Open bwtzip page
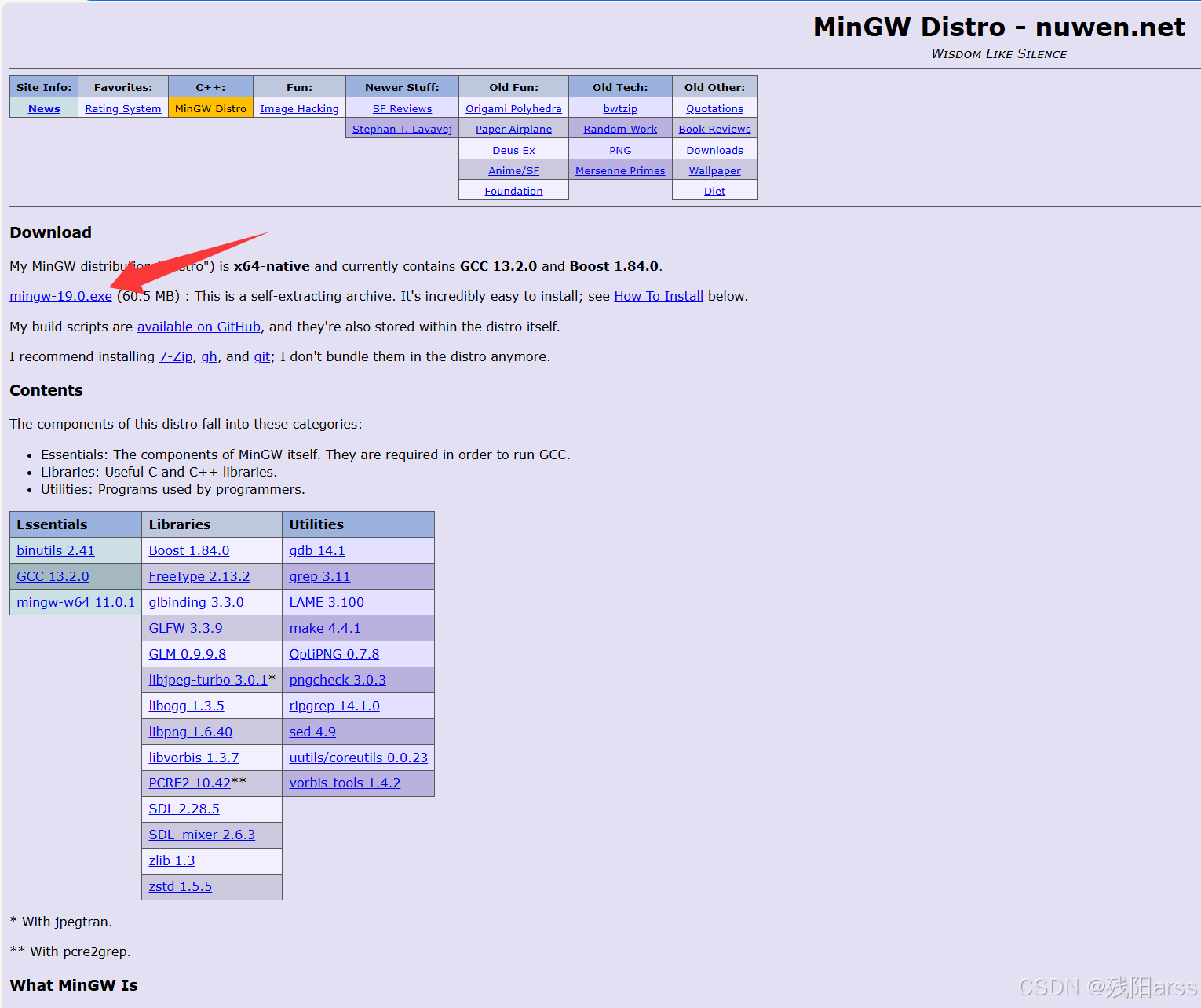Image resolution: width=1201 pixels, height=1008 pixels. tap(620, 108)
